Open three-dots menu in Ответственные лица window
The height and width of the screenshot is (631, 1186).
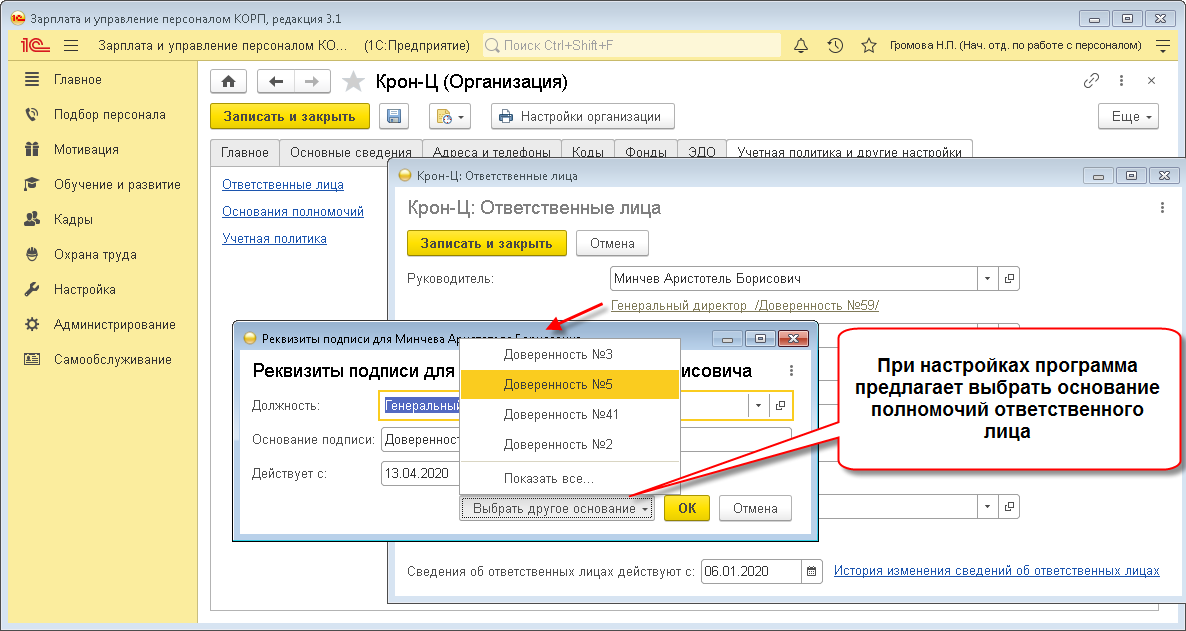[1163, 207]
